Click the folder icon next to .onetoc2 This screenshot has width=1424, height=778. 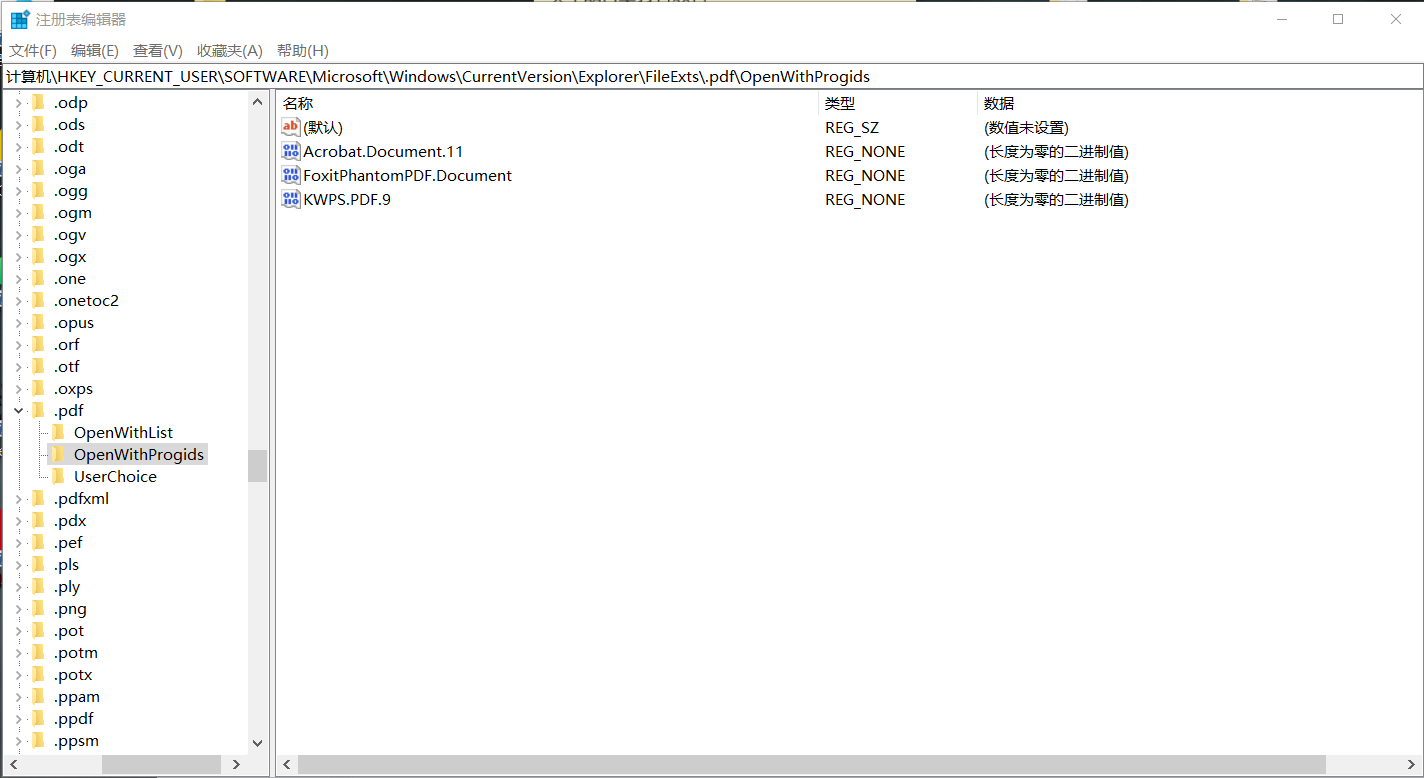click(39, 300)
